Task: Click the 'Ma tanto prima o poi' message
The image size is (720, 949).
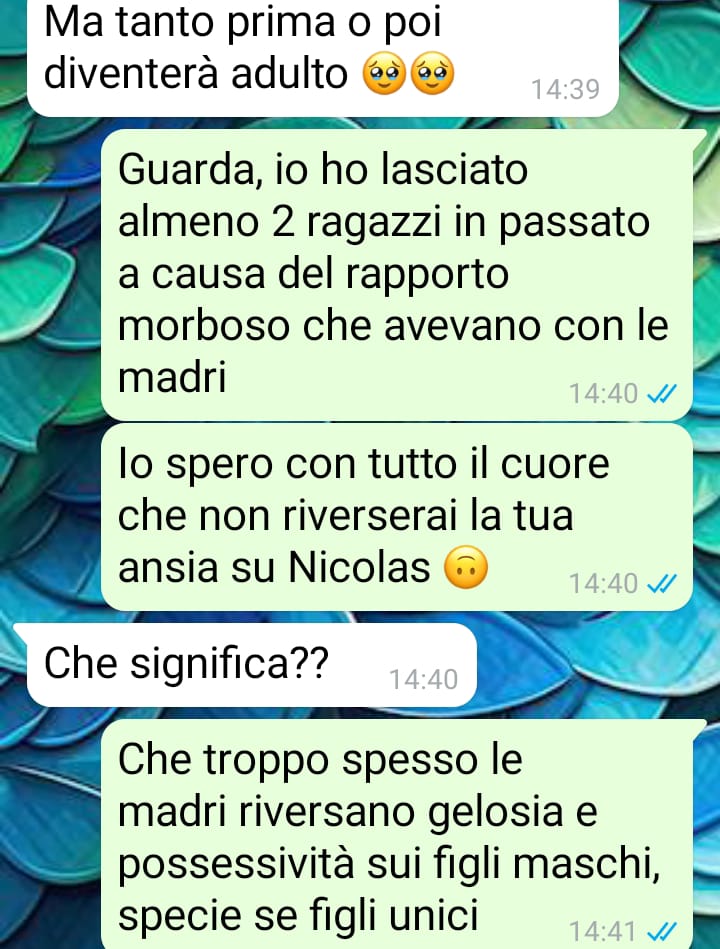Action: 323,56
